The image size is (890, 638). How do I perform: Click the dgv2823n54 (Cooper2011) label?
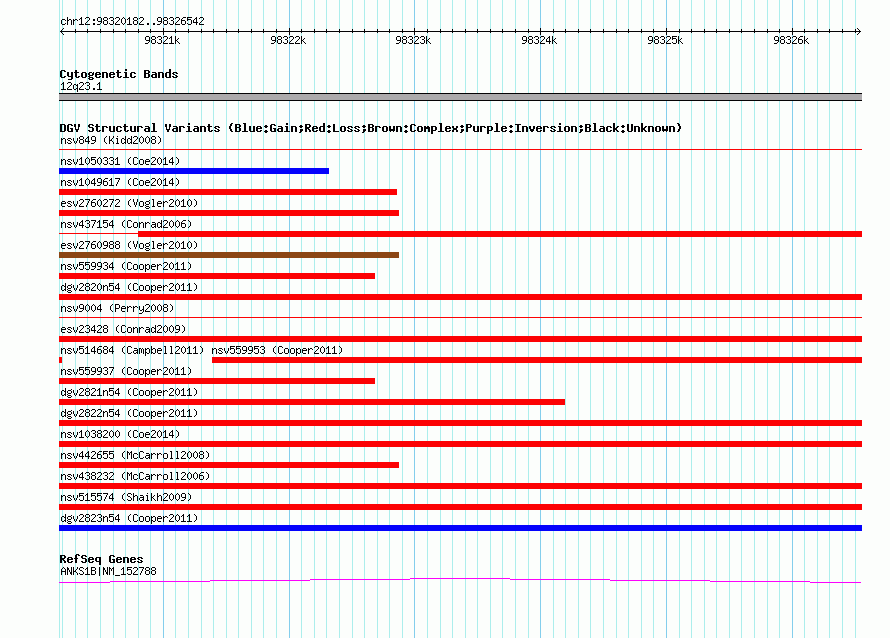(129, 518)
